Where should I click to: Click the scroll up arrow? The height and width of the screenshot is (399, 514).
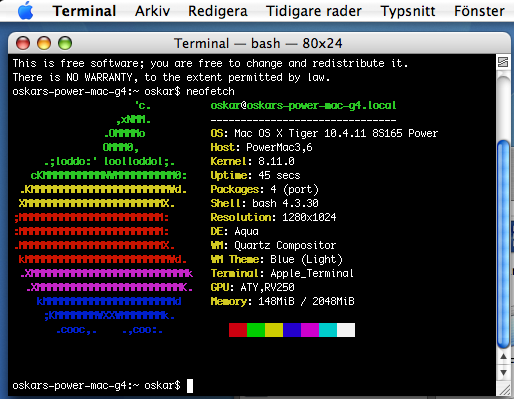tap(504, 357)
